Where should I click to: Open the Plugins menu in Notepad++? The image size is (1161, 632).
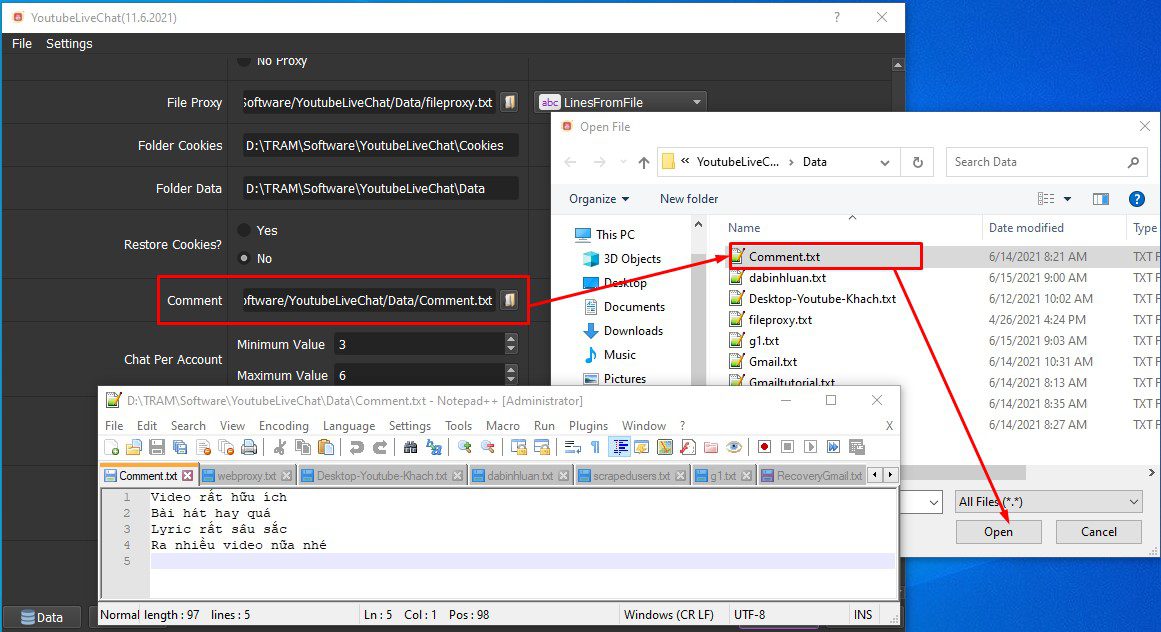[x=588, y=426]
